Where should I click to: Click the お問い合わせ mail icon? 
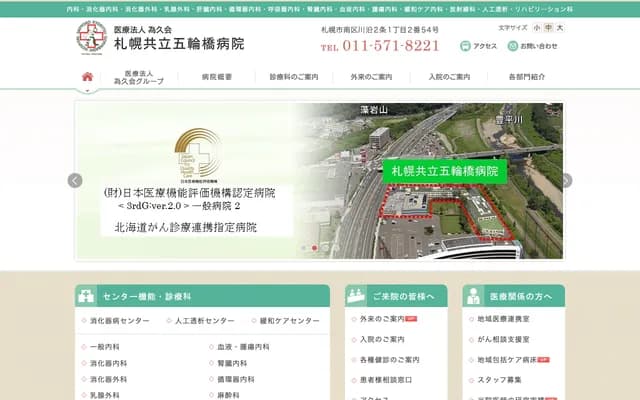[510, 46]
